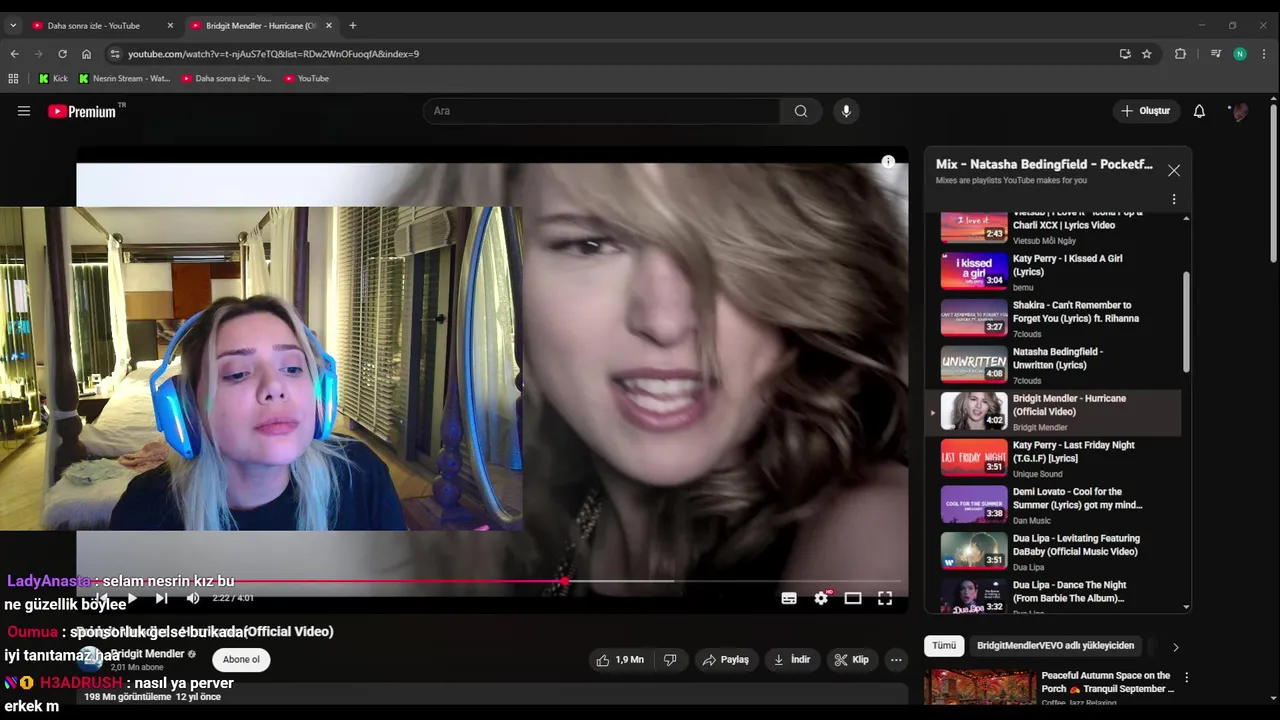Viewport: 1280px width, 720px height.
Task: Open the Chrome profile N avatar
Action: 1240,54
